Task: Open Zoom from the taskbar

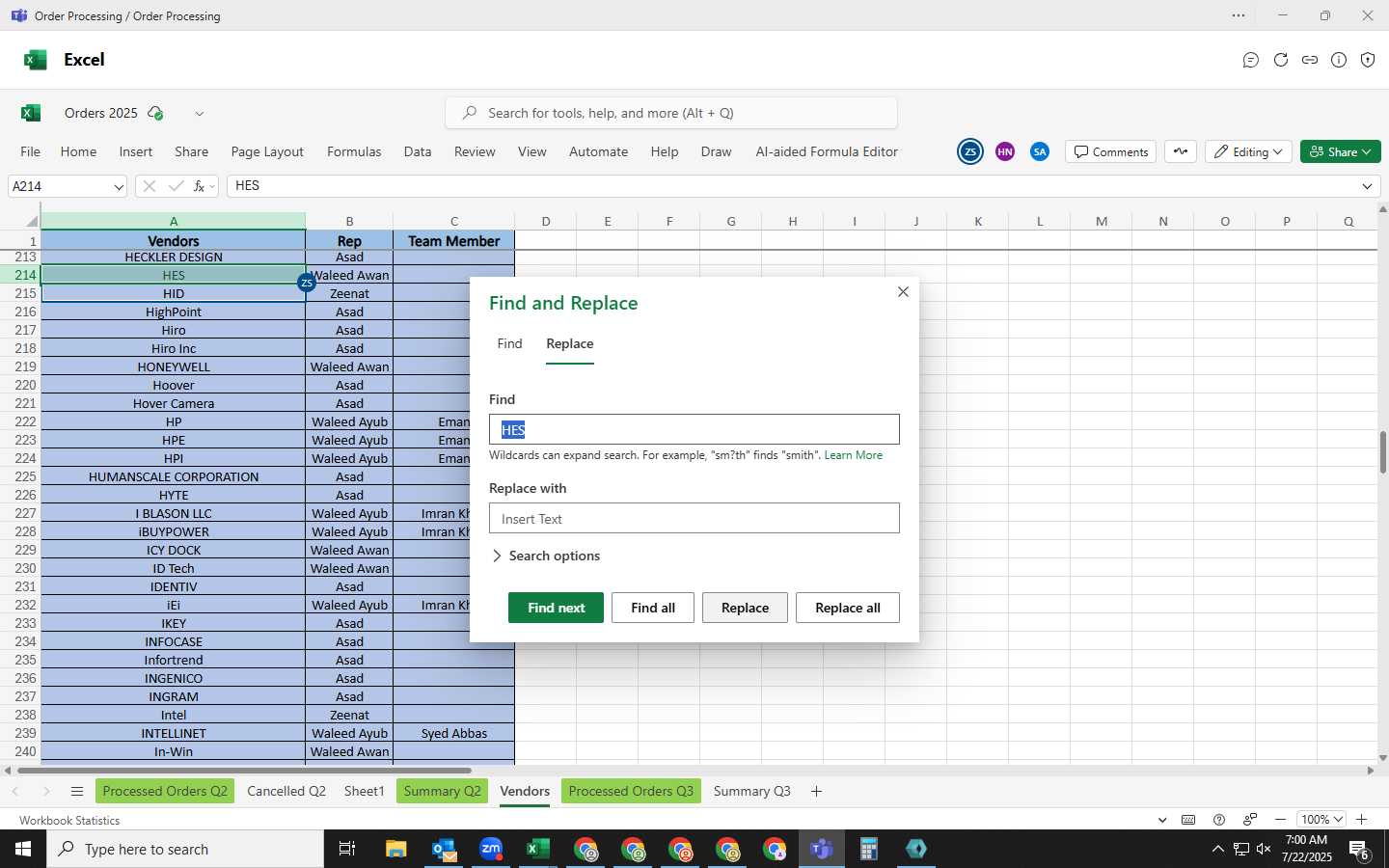Action: [x=491, y=849]
